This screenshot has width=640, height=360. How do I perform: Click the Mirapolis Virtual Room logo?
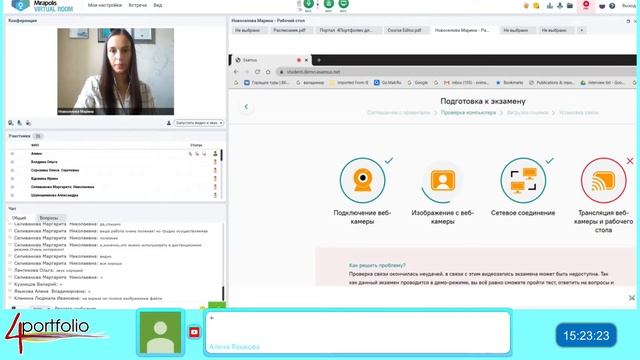(x=42, y=5)
